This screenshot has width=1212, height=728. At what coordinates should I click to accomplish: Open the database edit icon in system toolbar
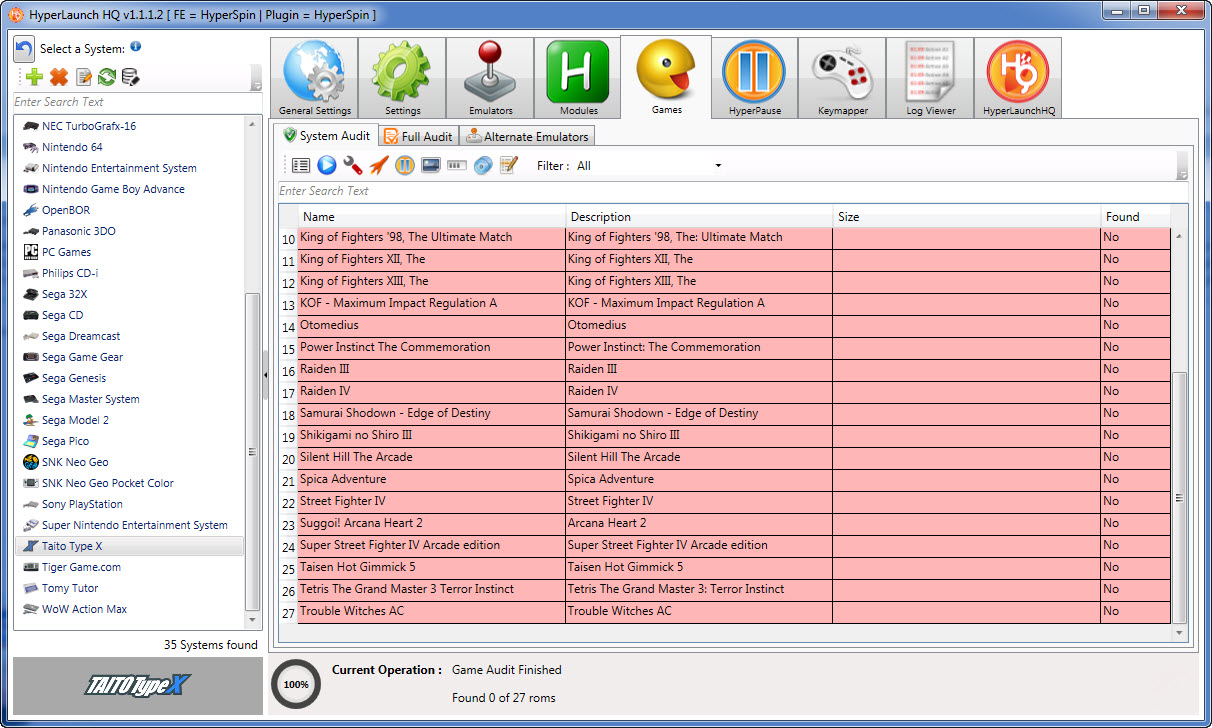click(x=130, y=77)
